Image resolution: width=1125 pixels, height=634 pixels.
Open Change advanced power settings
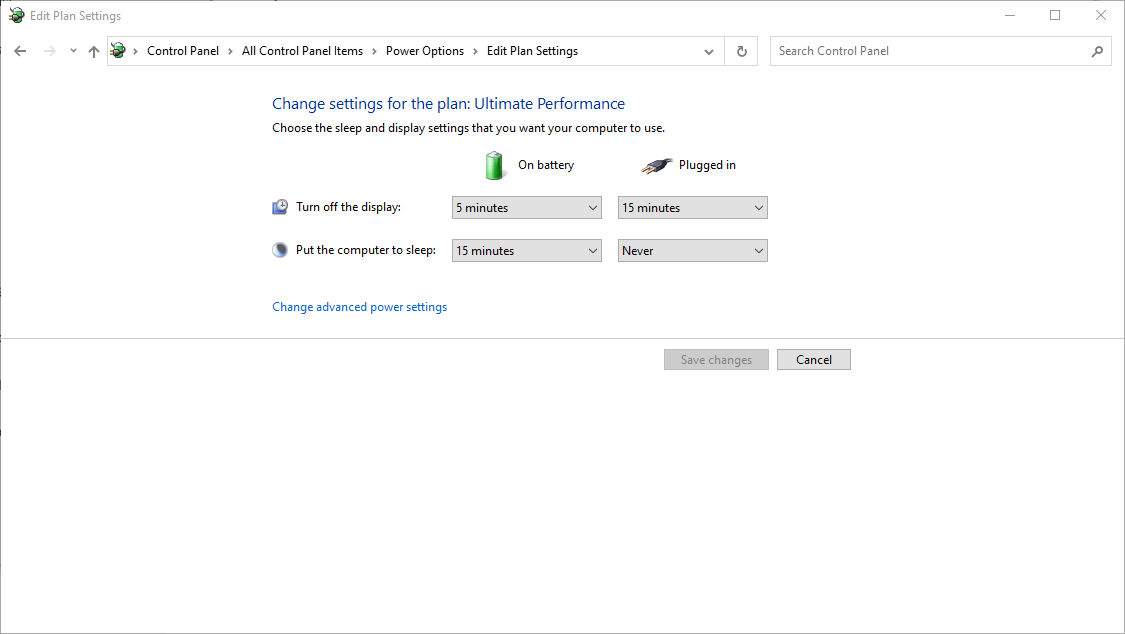[359, 307]
